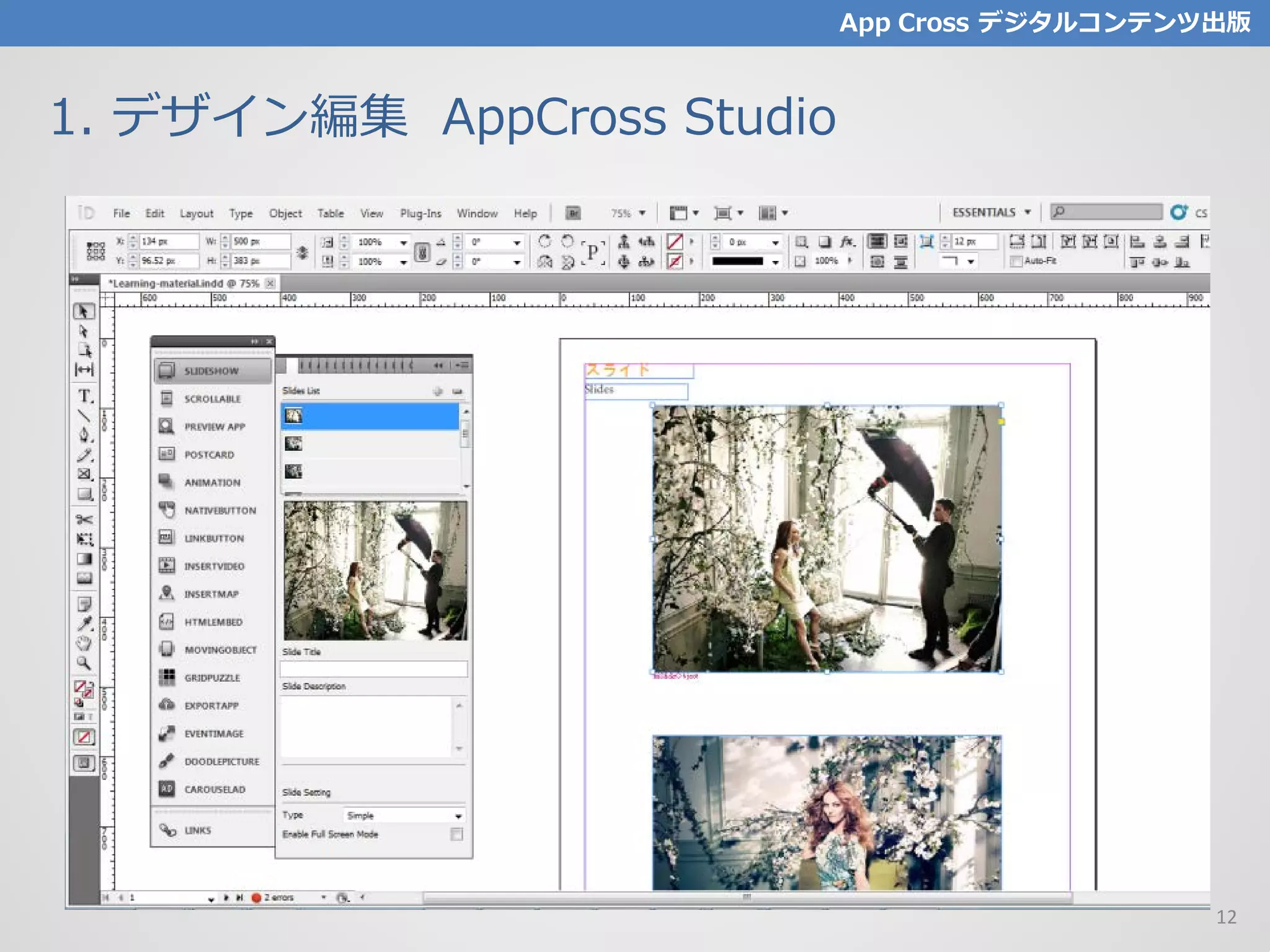This screenshot has width=1270, height=952.
Task: Select the Gradient Swatch tool
Action: (84, 558)
